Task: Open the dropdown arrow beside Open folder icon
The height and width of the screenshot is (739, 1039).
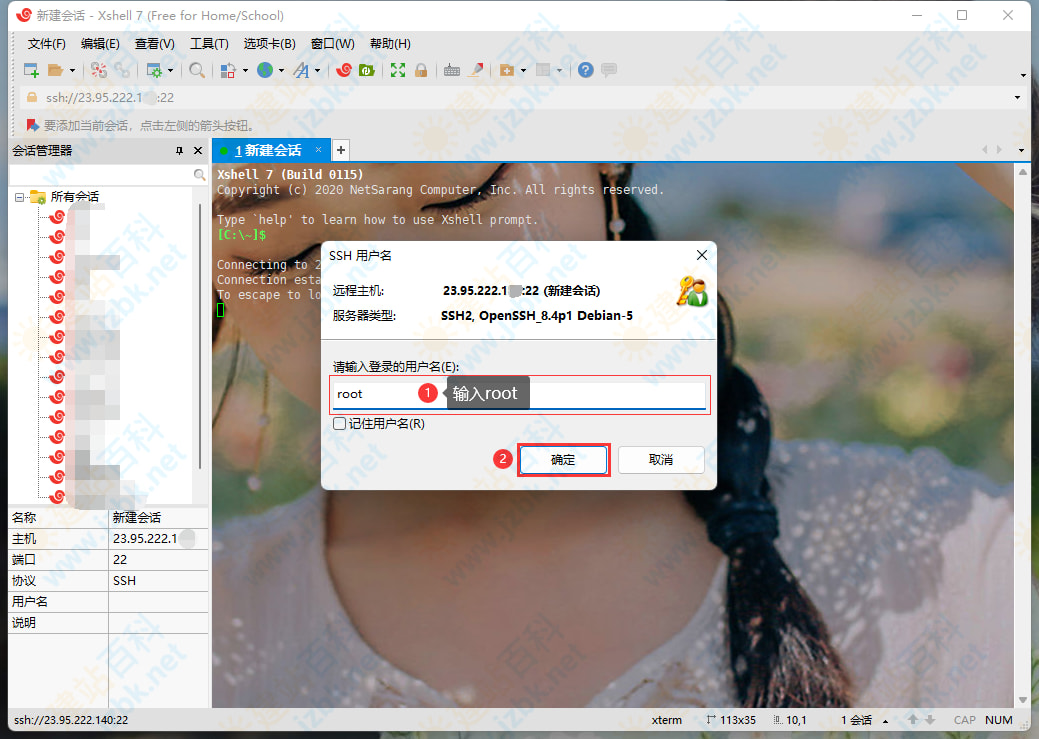Action: click(72, 70)
